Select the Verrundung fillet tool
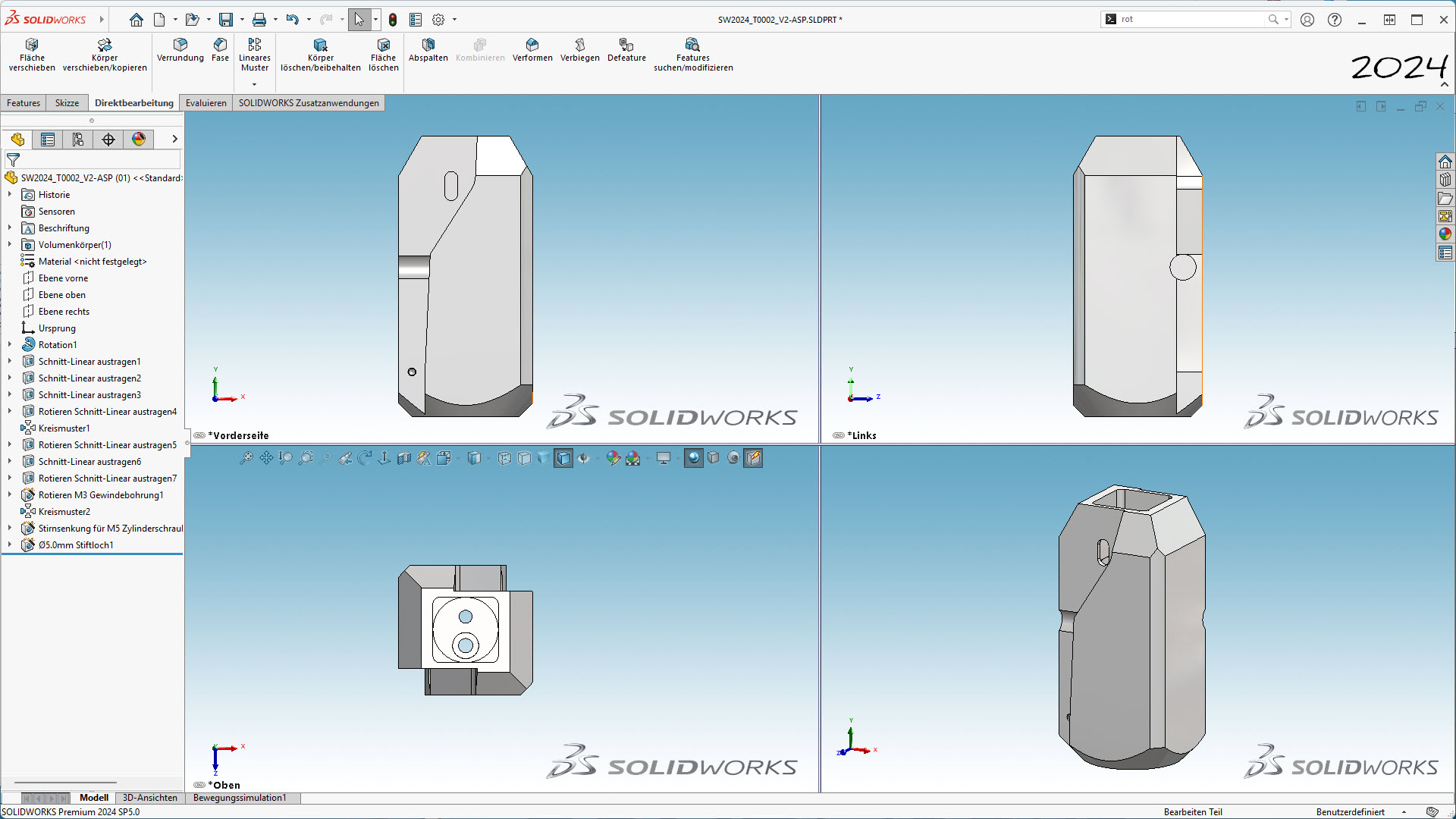This screenshot has height=819, width=1456. point(180,49)
